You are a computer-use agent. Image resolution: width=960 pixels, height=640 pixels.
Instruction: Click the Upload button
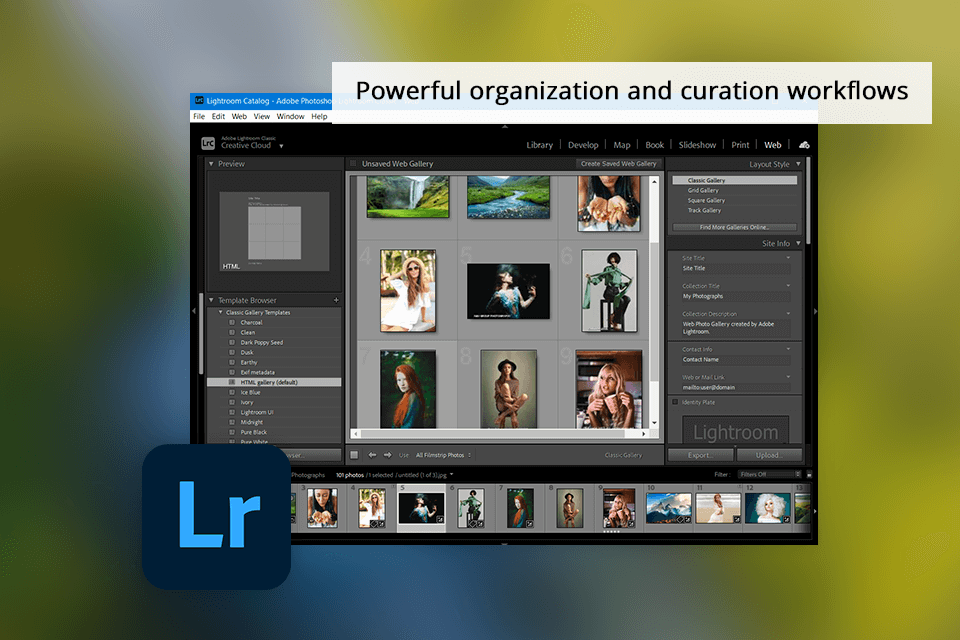coord(769,455)
